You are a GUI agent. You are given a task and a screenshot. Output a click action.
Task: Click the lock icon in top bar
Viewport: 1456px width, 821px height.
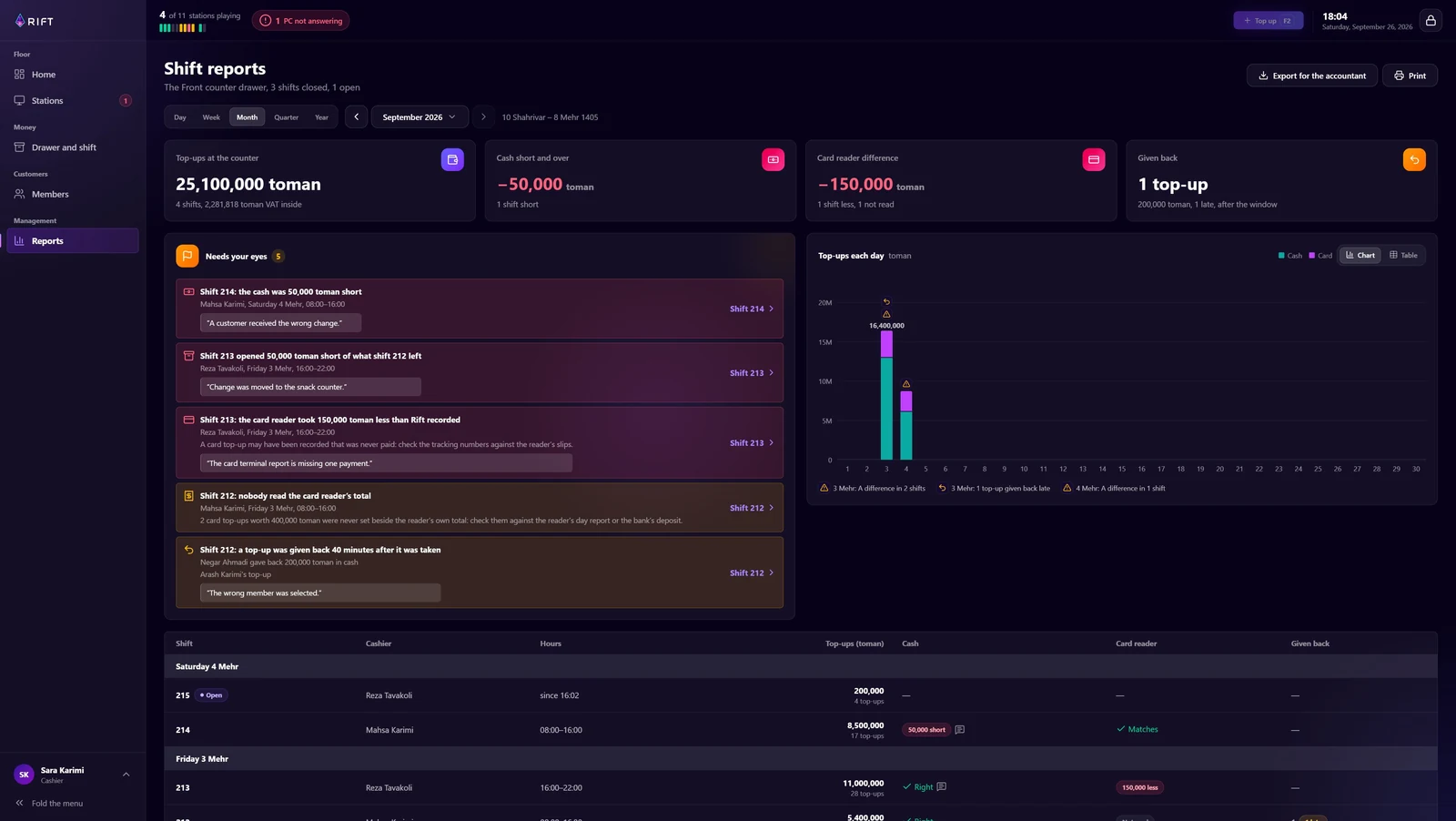coord(1431,20)
